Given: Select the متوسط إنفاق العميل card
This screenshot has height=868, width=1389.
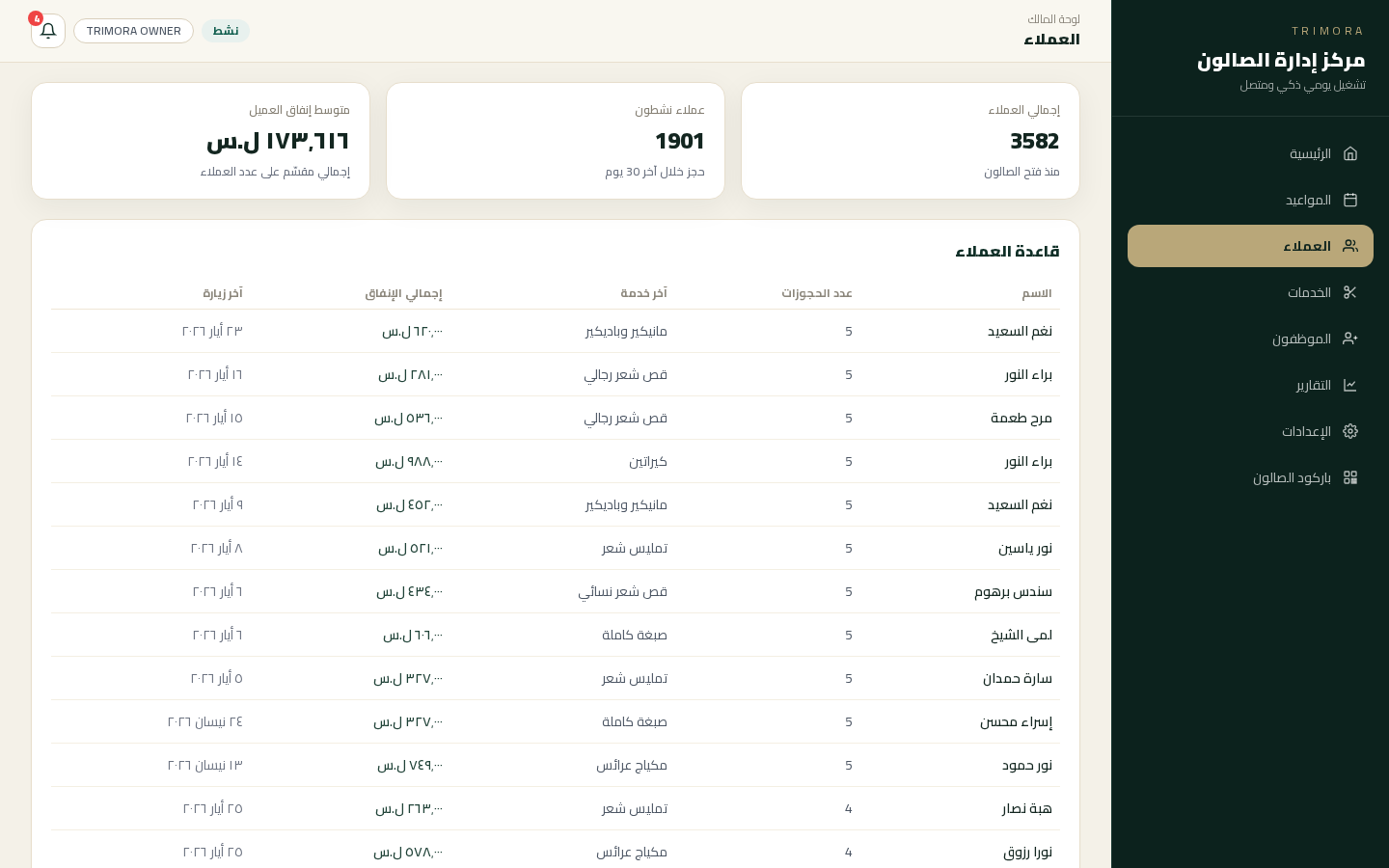Looking at the screenshot, I should coord(201,141).
